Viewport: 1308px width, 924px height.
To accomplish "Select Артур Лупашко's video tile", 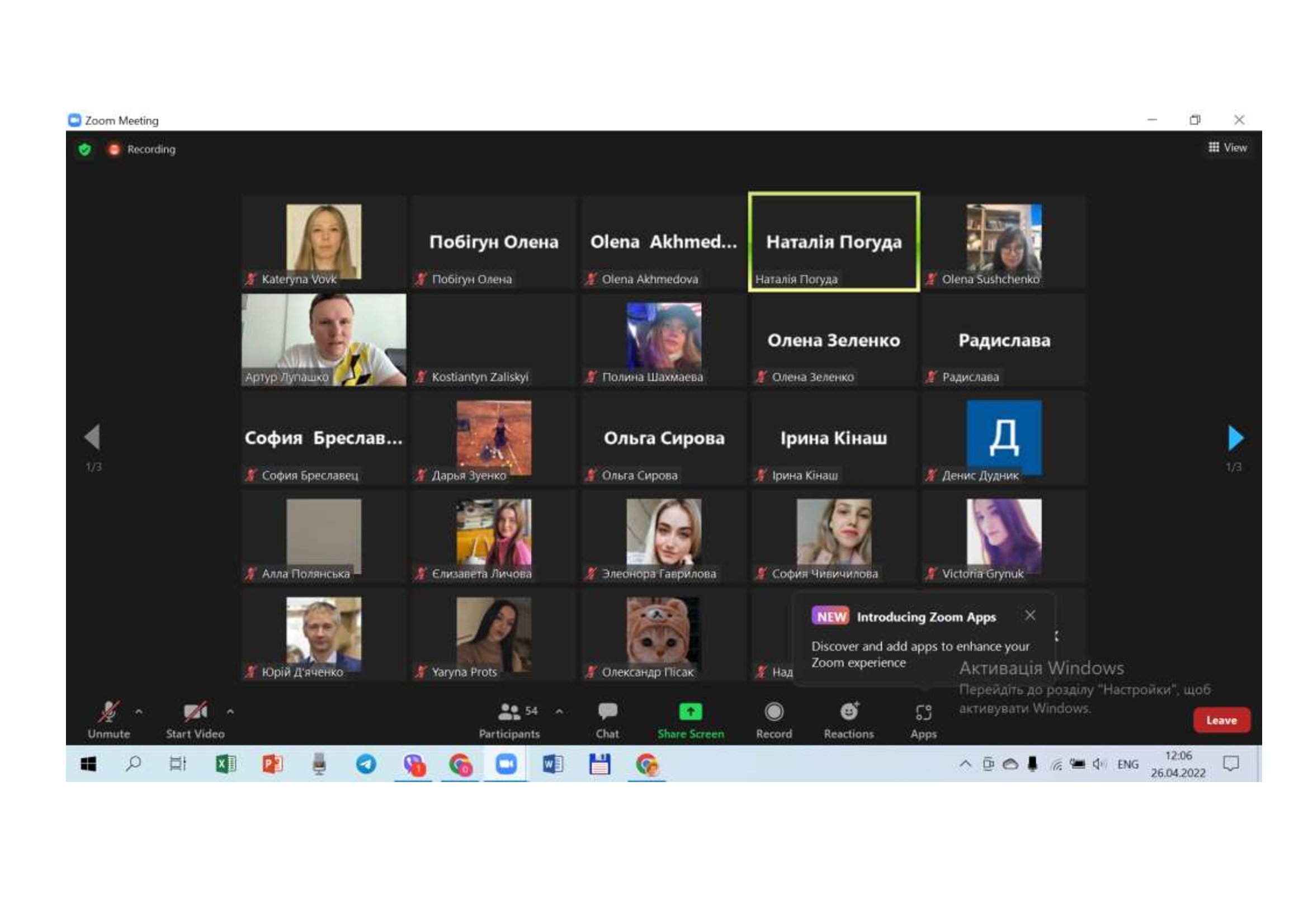I will point(324,340).
